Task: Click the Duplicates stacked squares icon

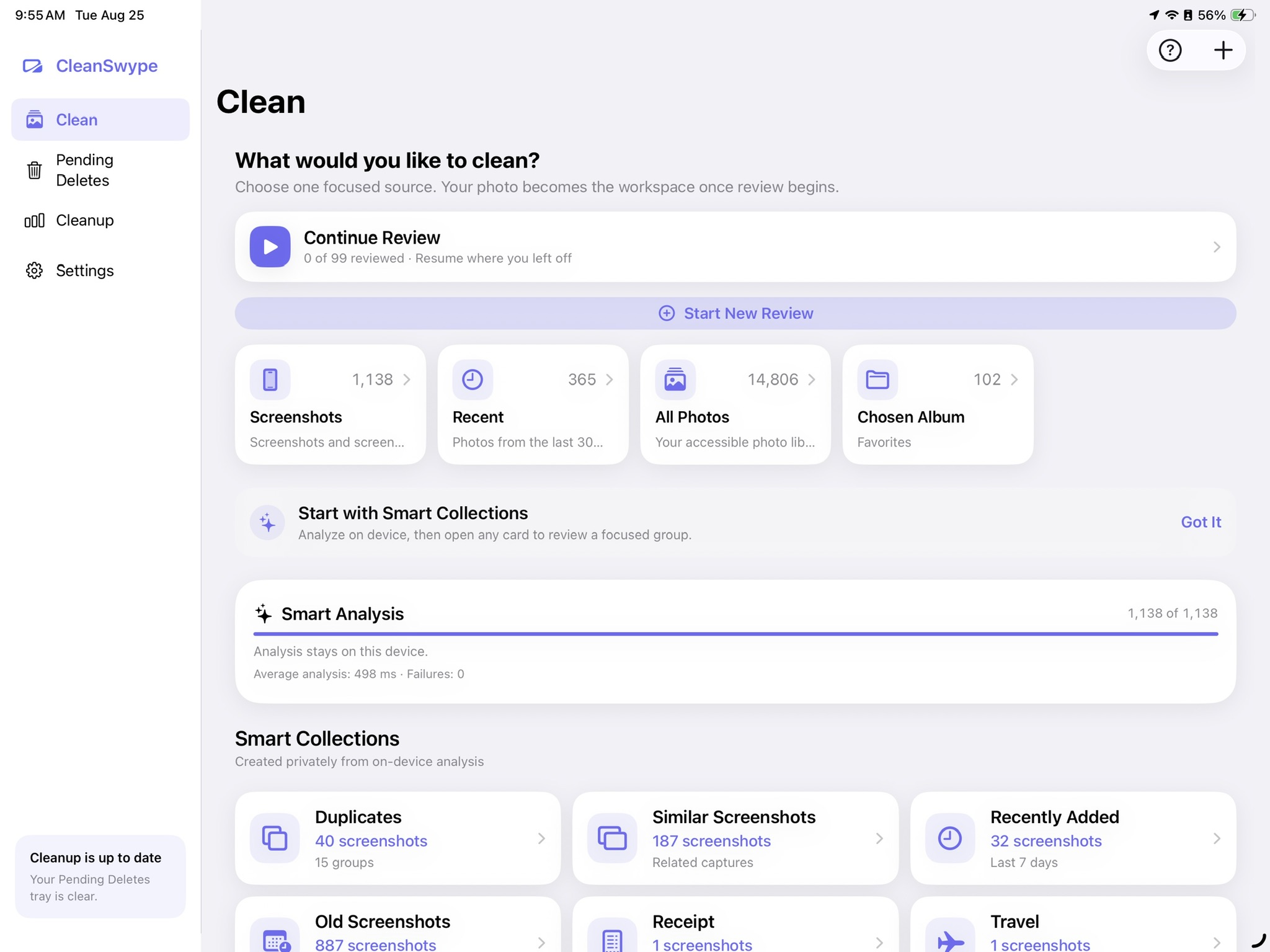Action: [274, 838]
